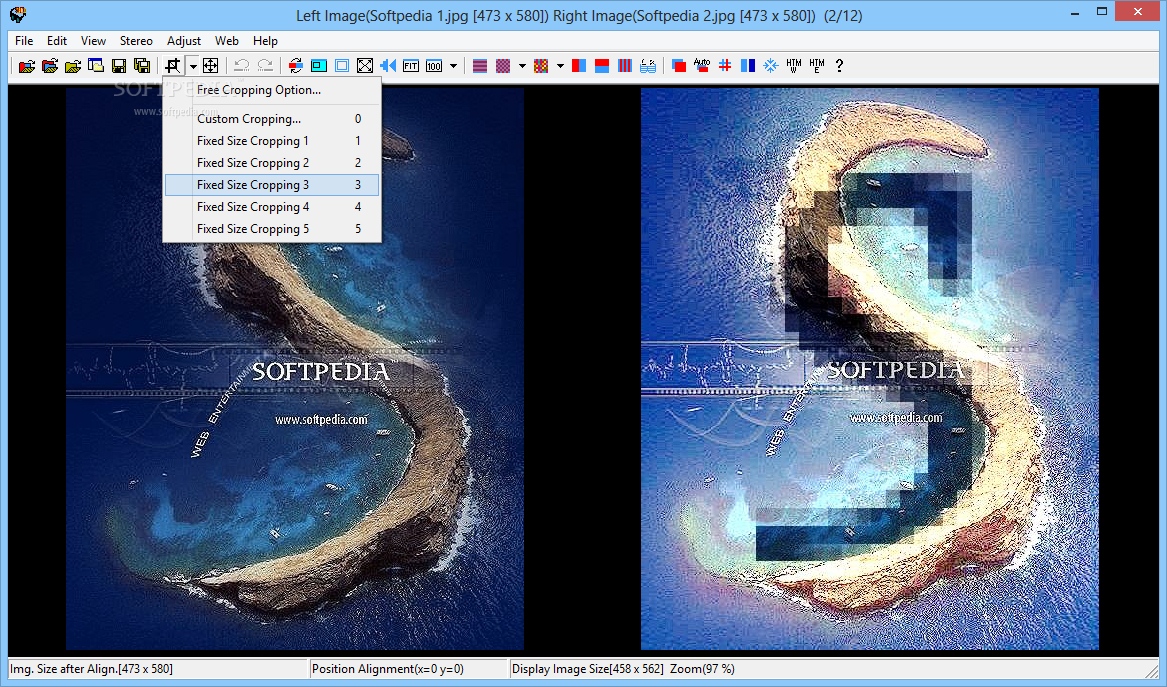Click the light blue border frame icon

coord(342,65)
